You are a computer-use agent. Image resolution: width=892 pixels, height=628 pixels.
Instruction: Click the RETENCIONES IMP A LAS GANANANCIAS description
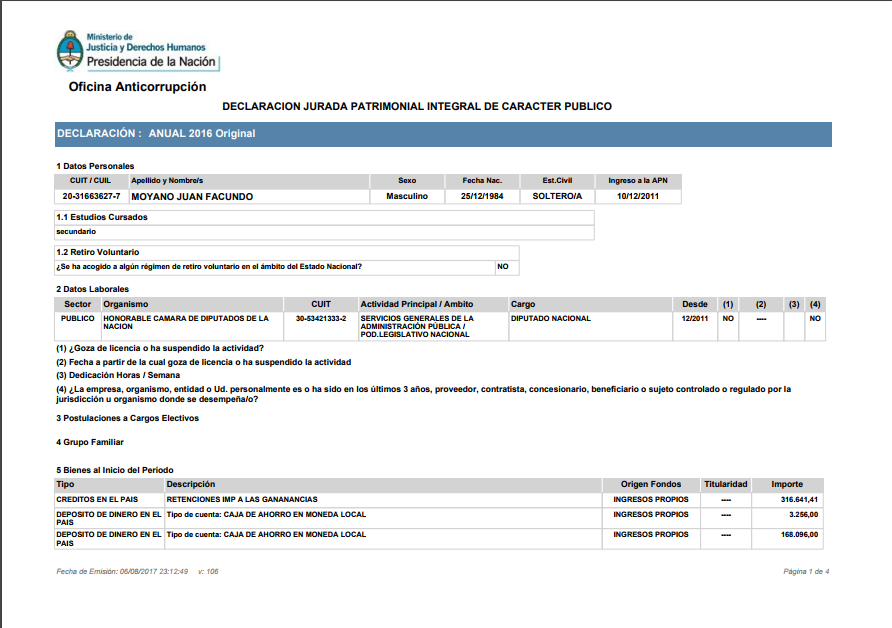click(x=242, y=498)
